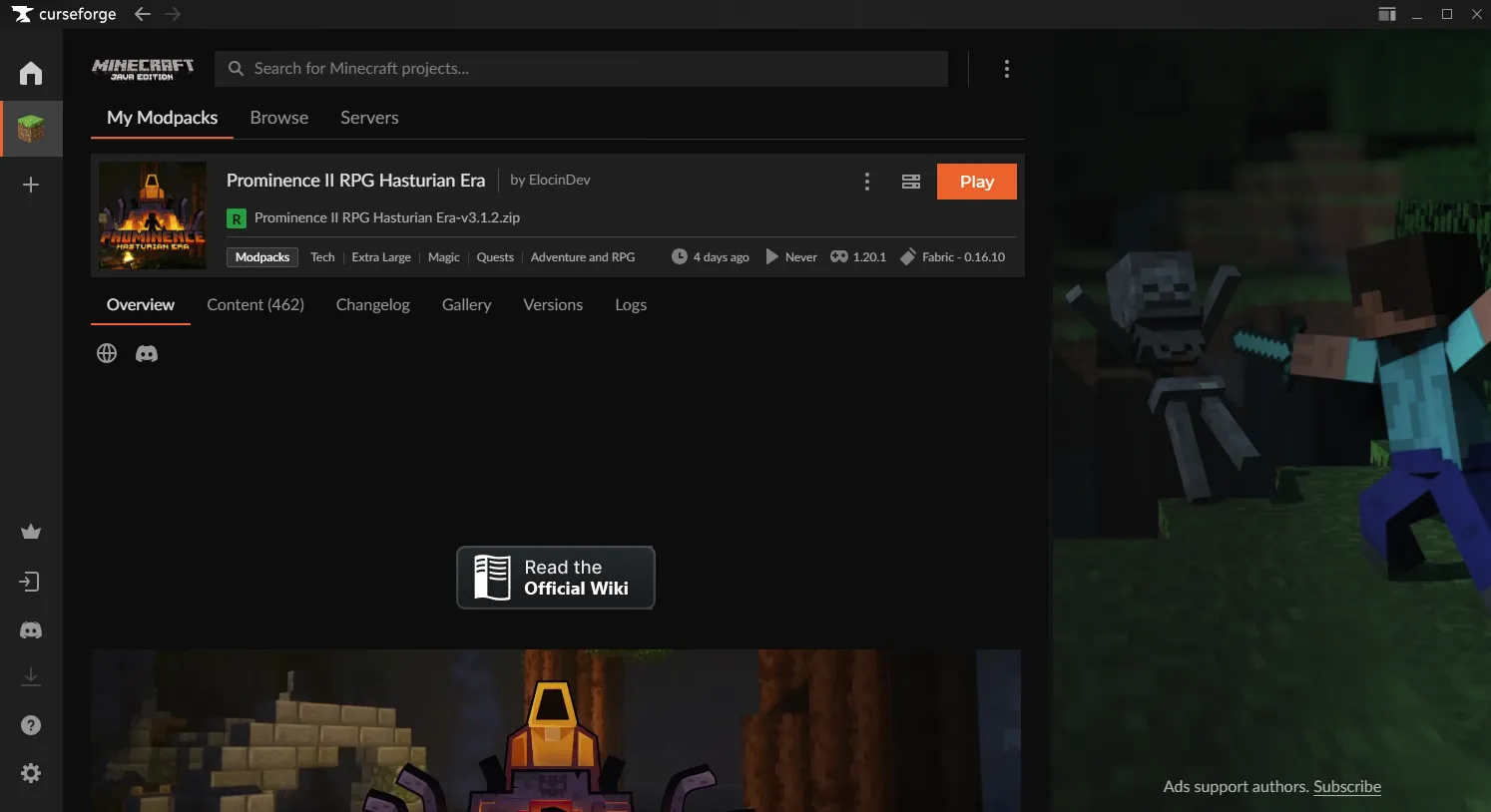The image size is (1491, 812).
Task: Open the three-dot menu beside the search bar
Action: 1006,68
